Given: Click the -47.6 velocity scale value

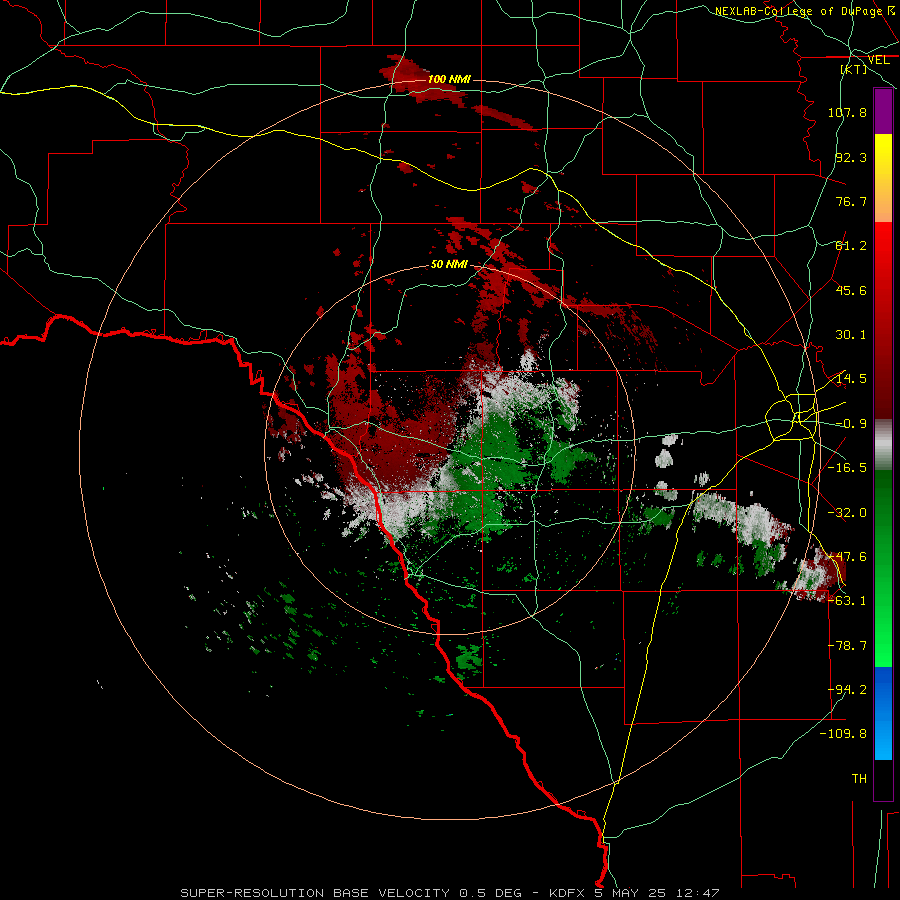Looking at the screenshot, I should [847, 557].
